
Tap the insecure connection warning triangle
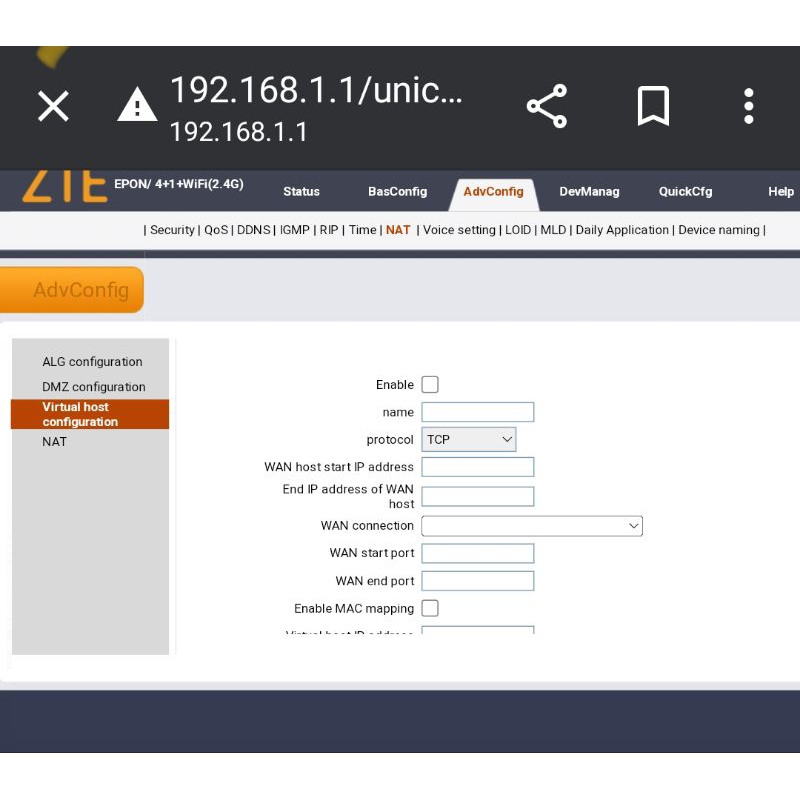(137, 105)
